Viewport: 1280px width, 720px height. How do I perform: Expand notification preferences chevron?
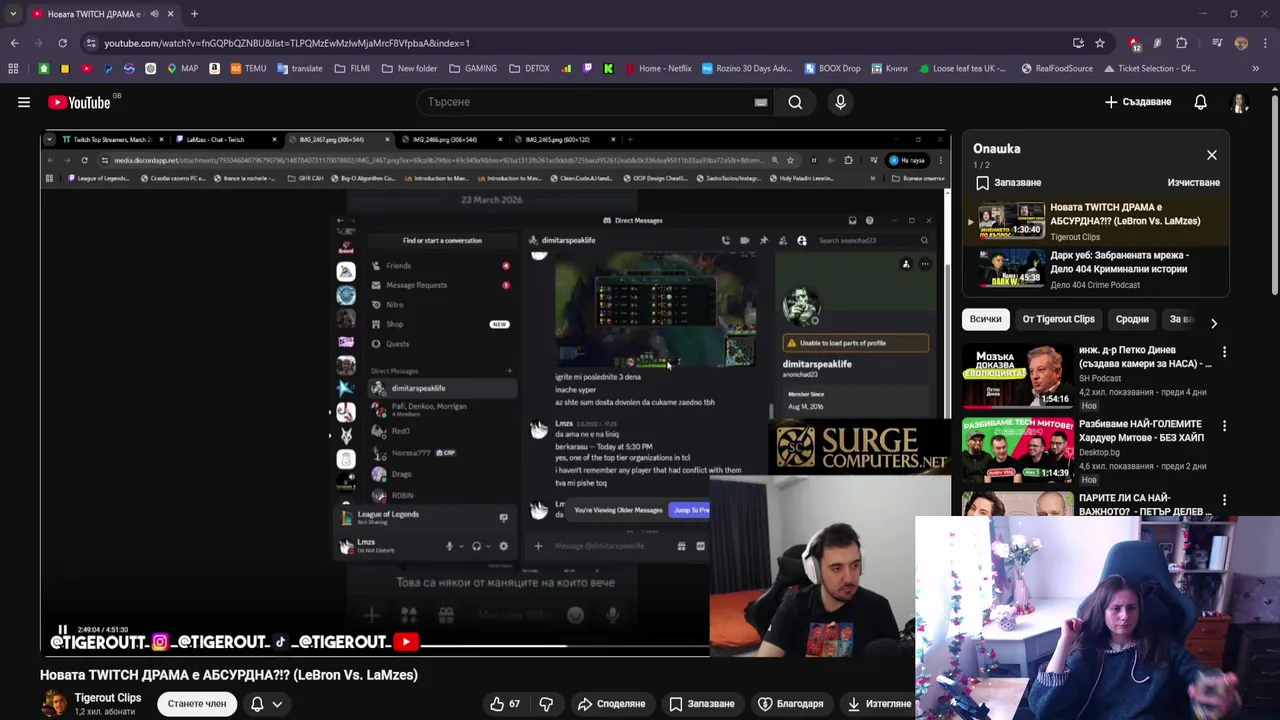[x=277, y=704]
